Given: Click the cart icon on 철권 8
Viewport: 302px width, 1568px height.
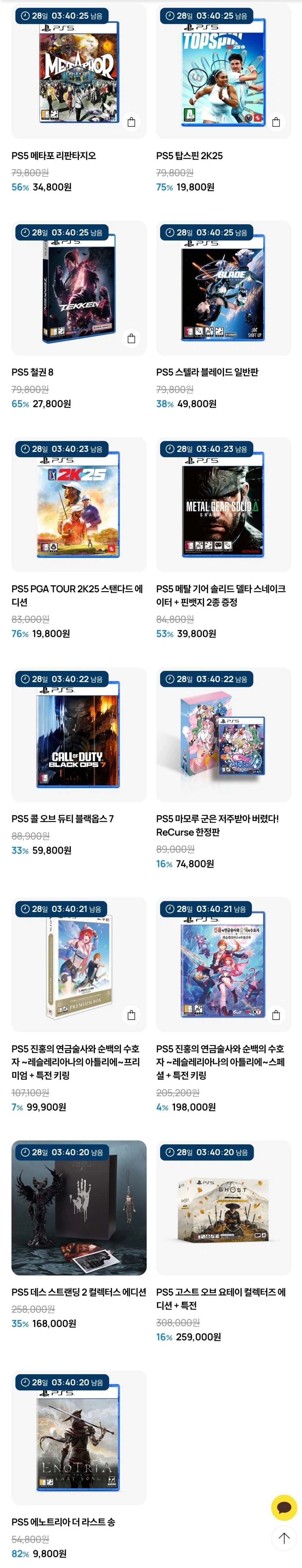Looking at the screenshot, I should (132, 338).
